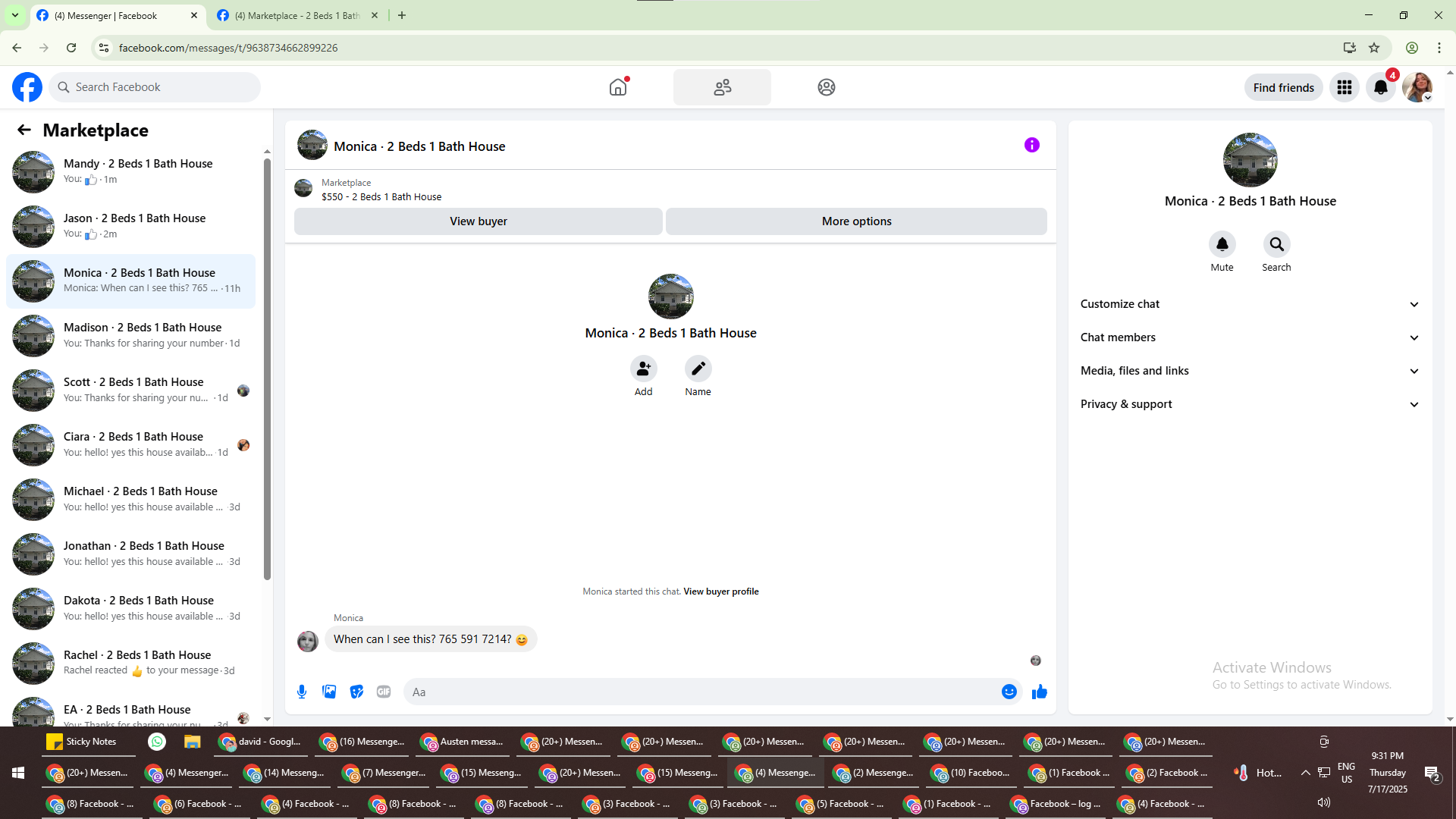
Task: Go back from Marketplace chats list
Action: [24, 130]
